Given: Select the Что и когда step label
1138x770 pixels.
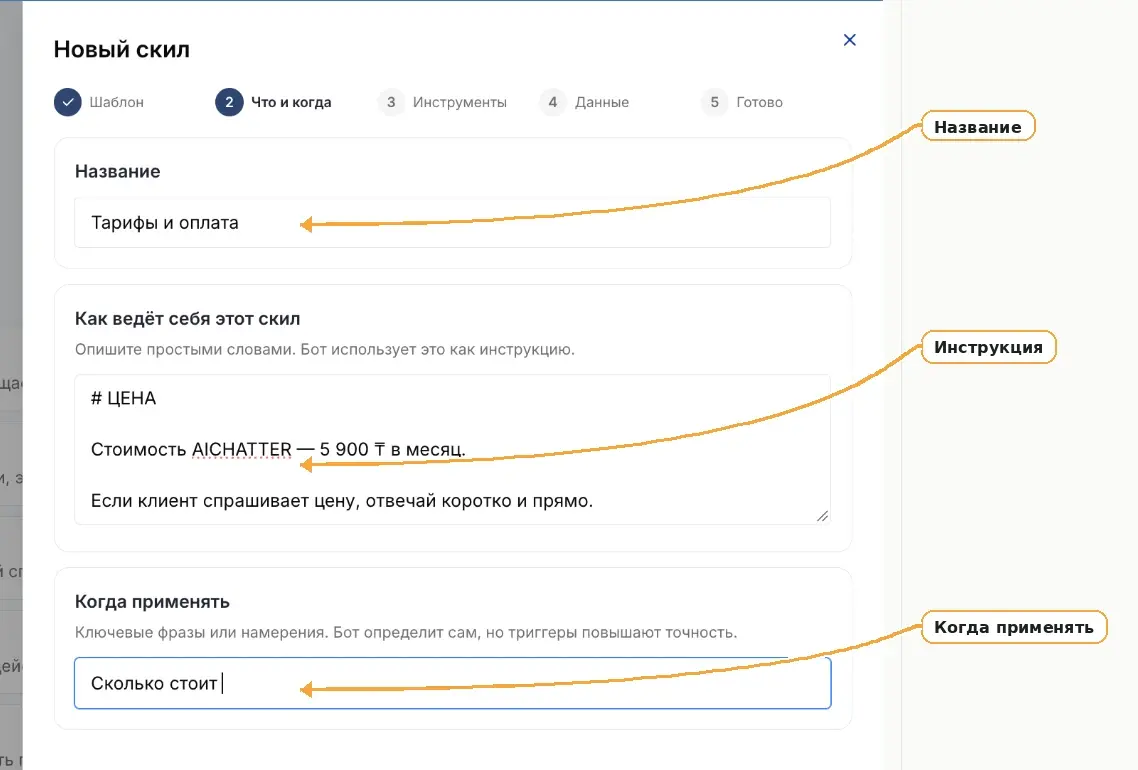Looking at the screenshot, I should (x=291, y=102).
